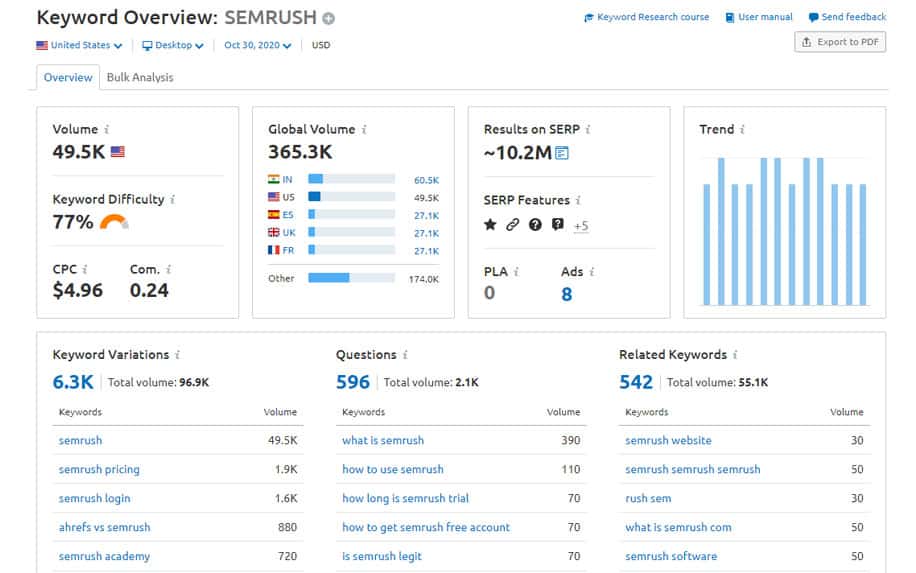The height and width of the screenshot is (573, 916).
Task: Open the United States country dropdown
Action: pyautogui.click(x=79, y=45)
